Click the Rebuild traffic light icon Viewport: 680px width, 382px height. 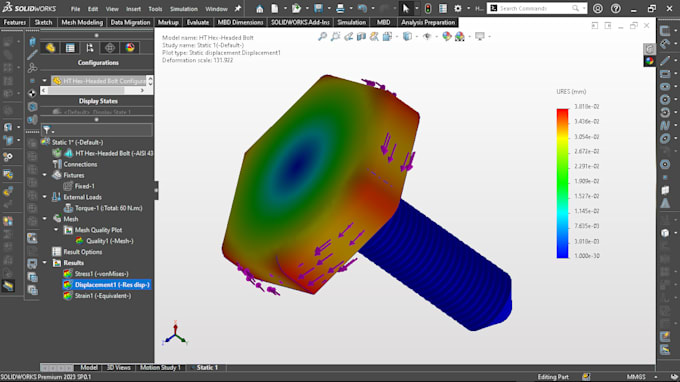tap(428, 9)
